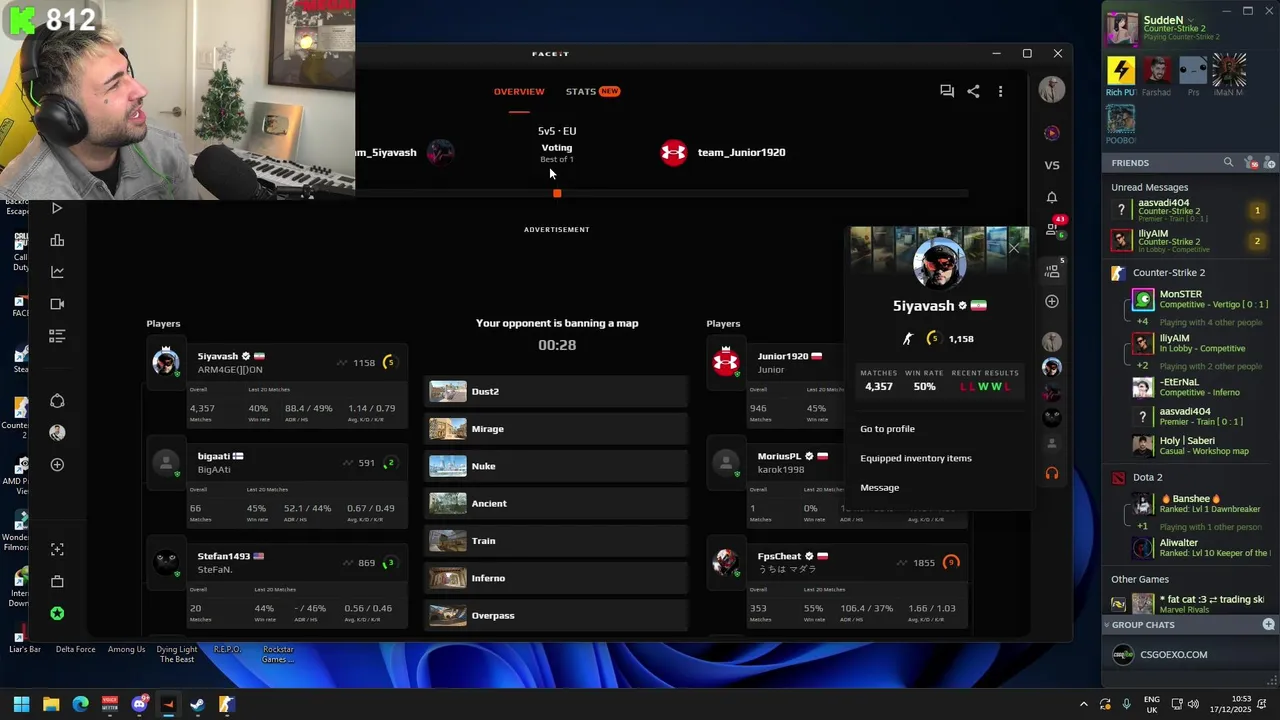Open chat with Banshee under Dota 2
The image size is (1280, 720).
pyautogui.click(x=1200, y=503)
